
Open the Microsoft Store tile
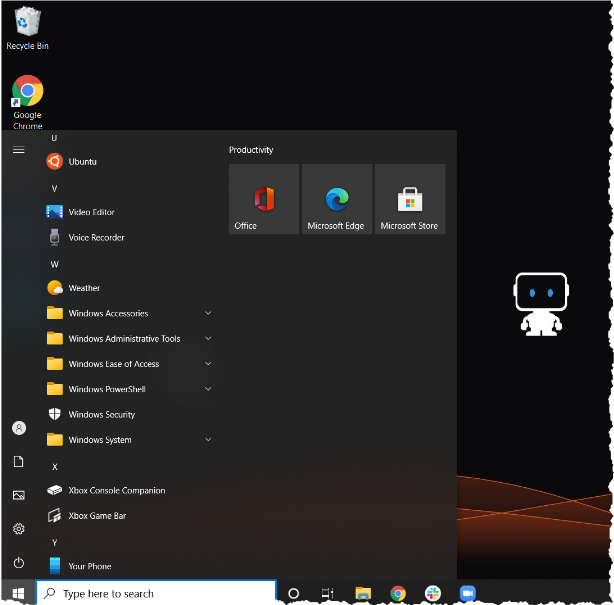click(x=409, y=200)
